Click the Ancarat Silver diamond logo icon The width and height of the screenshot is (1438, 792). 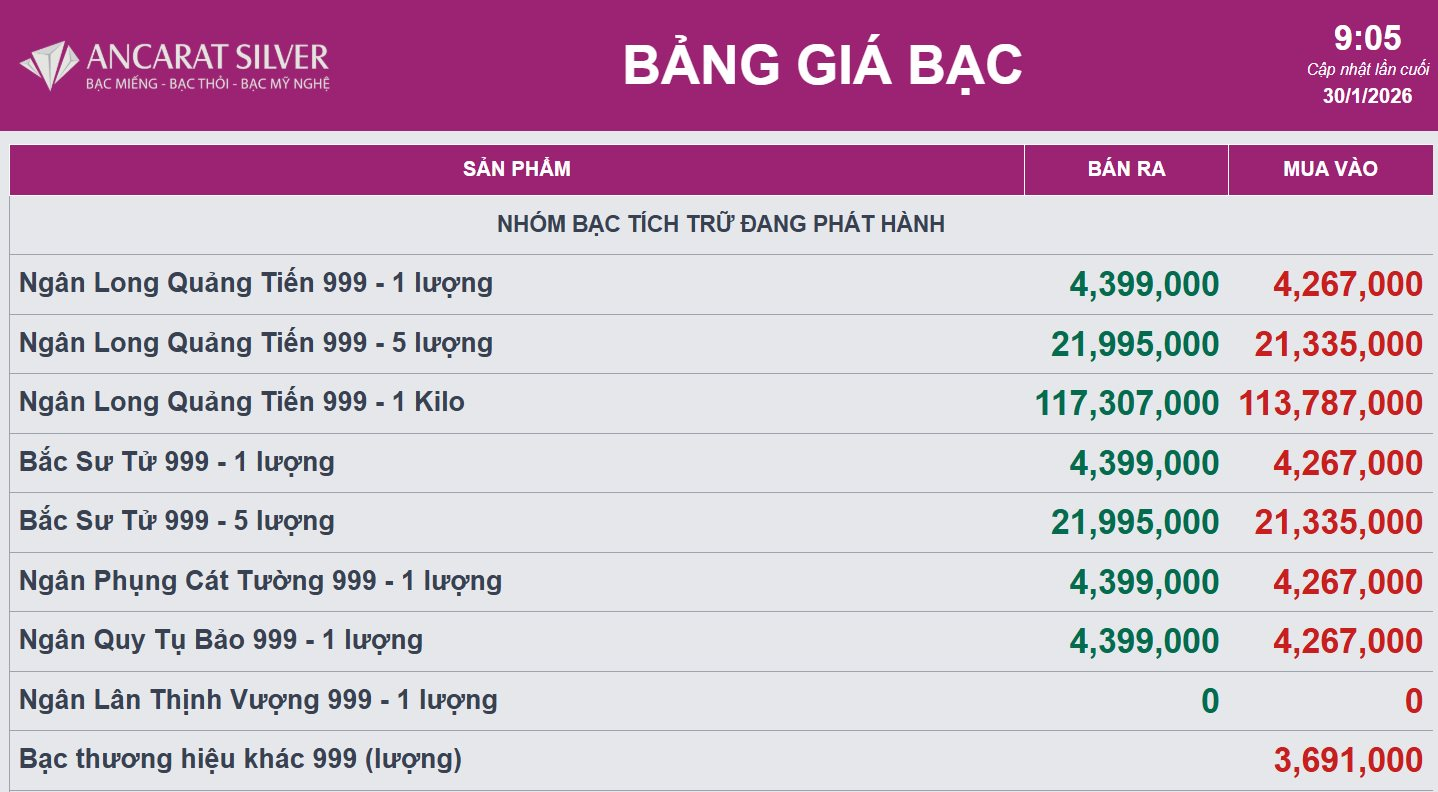pos(48,66)
